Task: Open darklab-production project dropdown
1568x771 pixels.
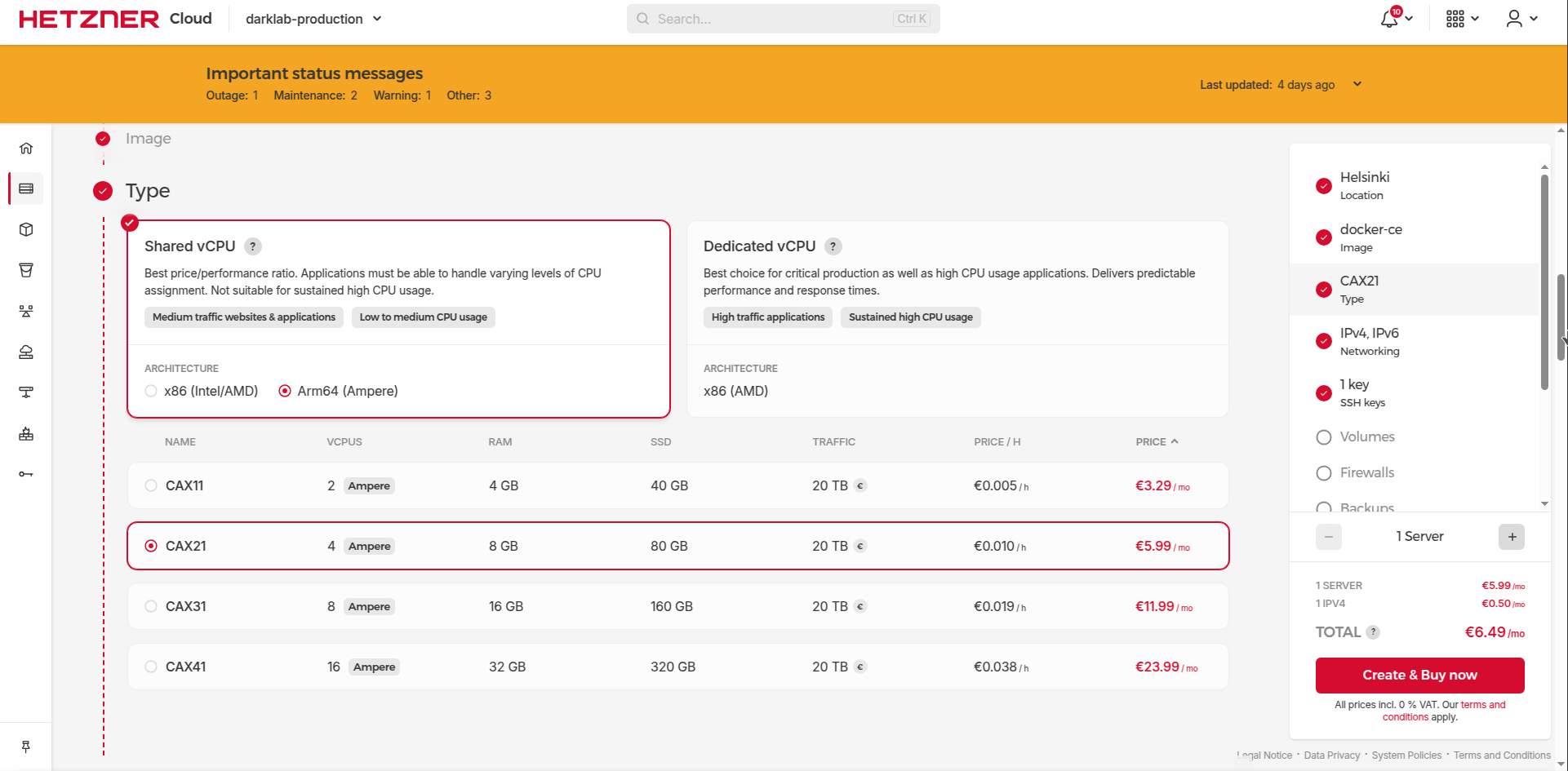Action: coord(314,19)
